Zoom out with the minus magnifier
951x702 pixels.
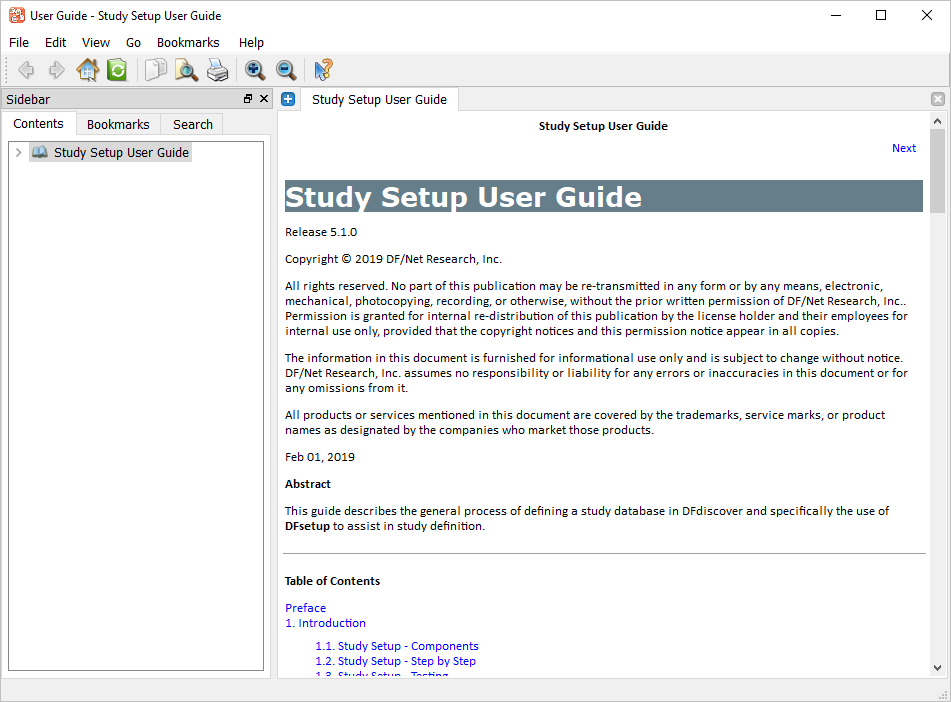(286, 70)
